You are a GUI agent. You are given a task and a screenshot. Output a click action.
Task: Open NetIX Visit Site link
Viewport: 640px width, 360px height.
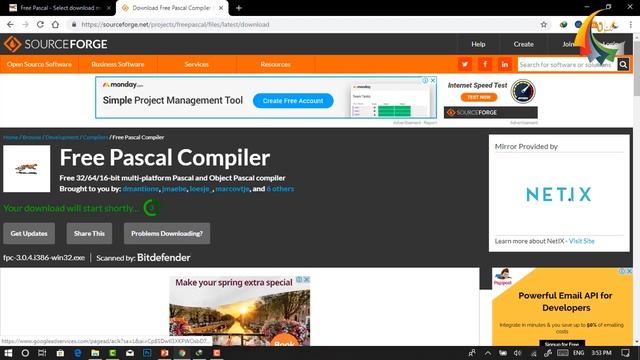[582, 241]
